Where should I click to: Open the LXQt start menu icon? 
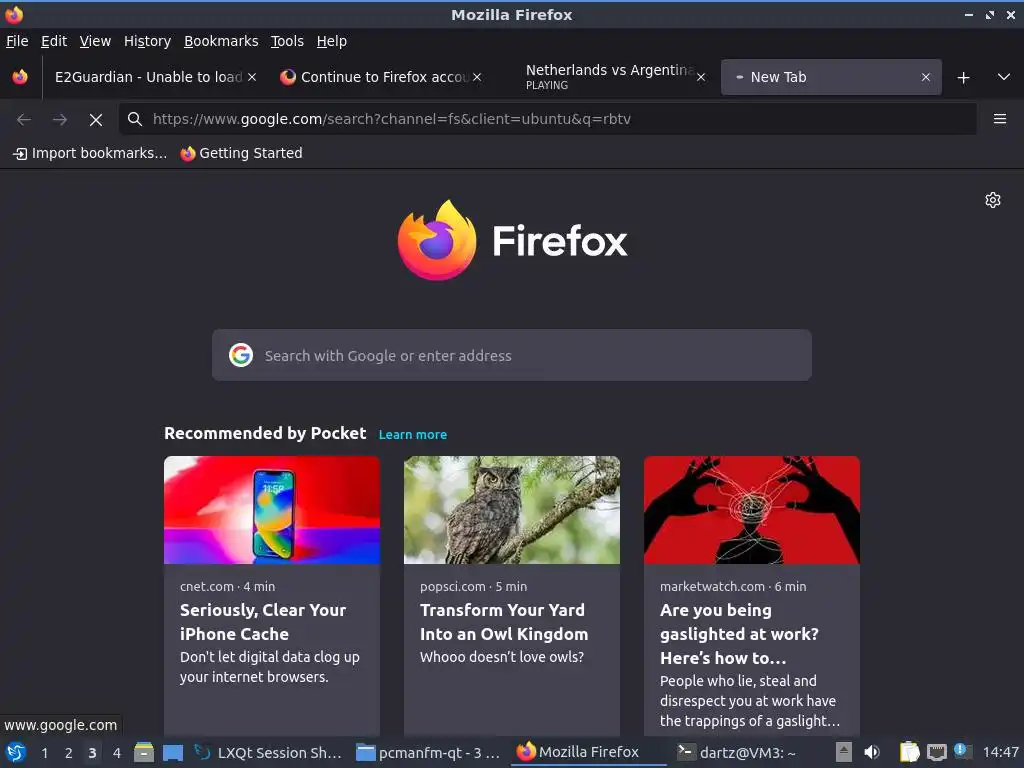tap(16, 753)
